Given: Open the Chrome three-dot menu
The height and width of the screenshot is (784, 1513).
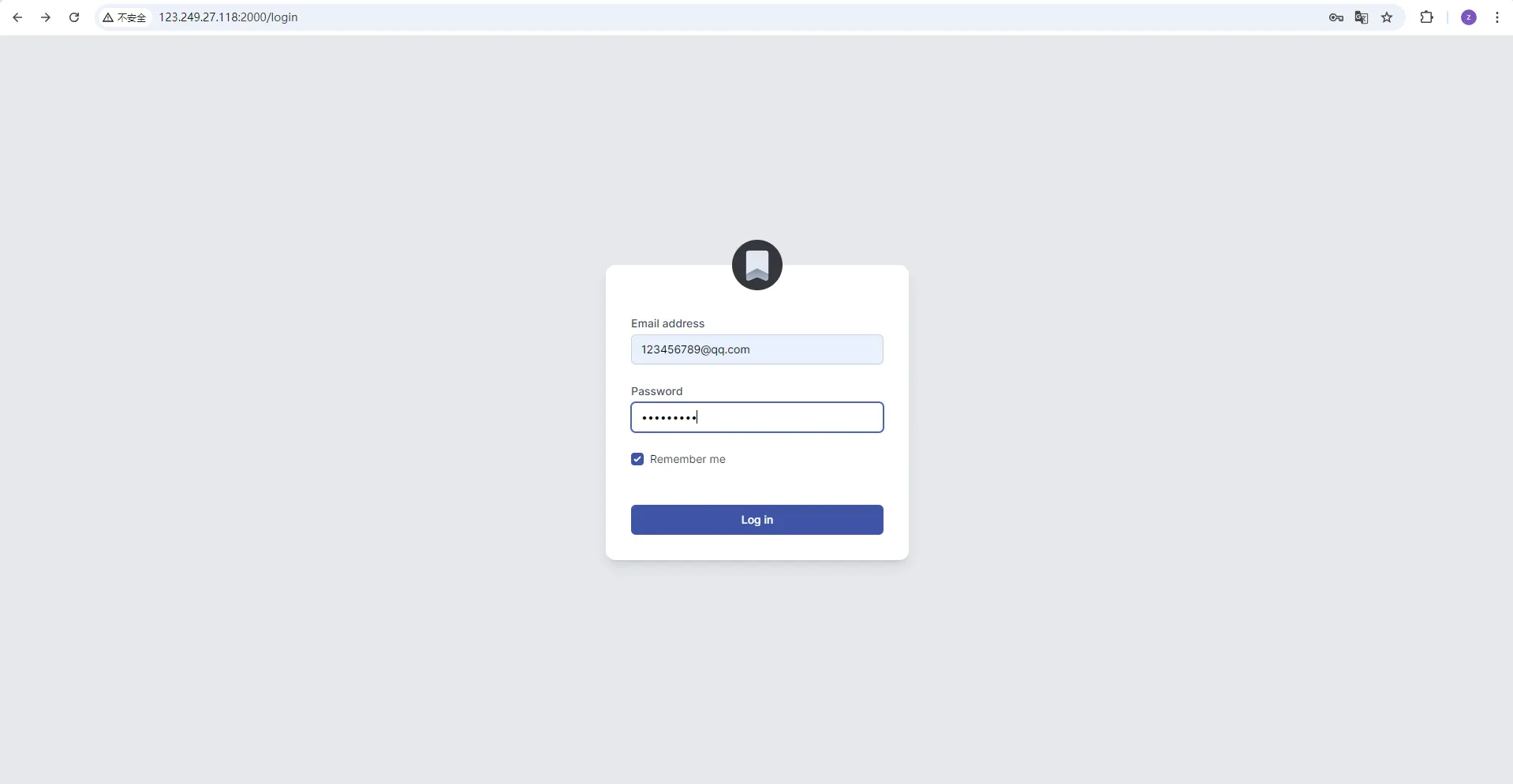Looking at the screenshot, I should (1497, 17).
